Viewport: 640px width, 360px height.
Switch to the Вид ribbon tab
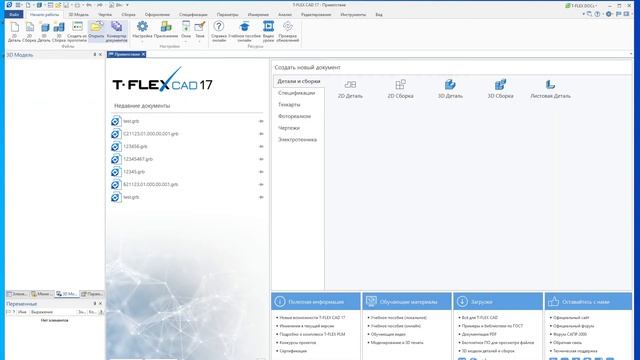(x=379, y=14)
